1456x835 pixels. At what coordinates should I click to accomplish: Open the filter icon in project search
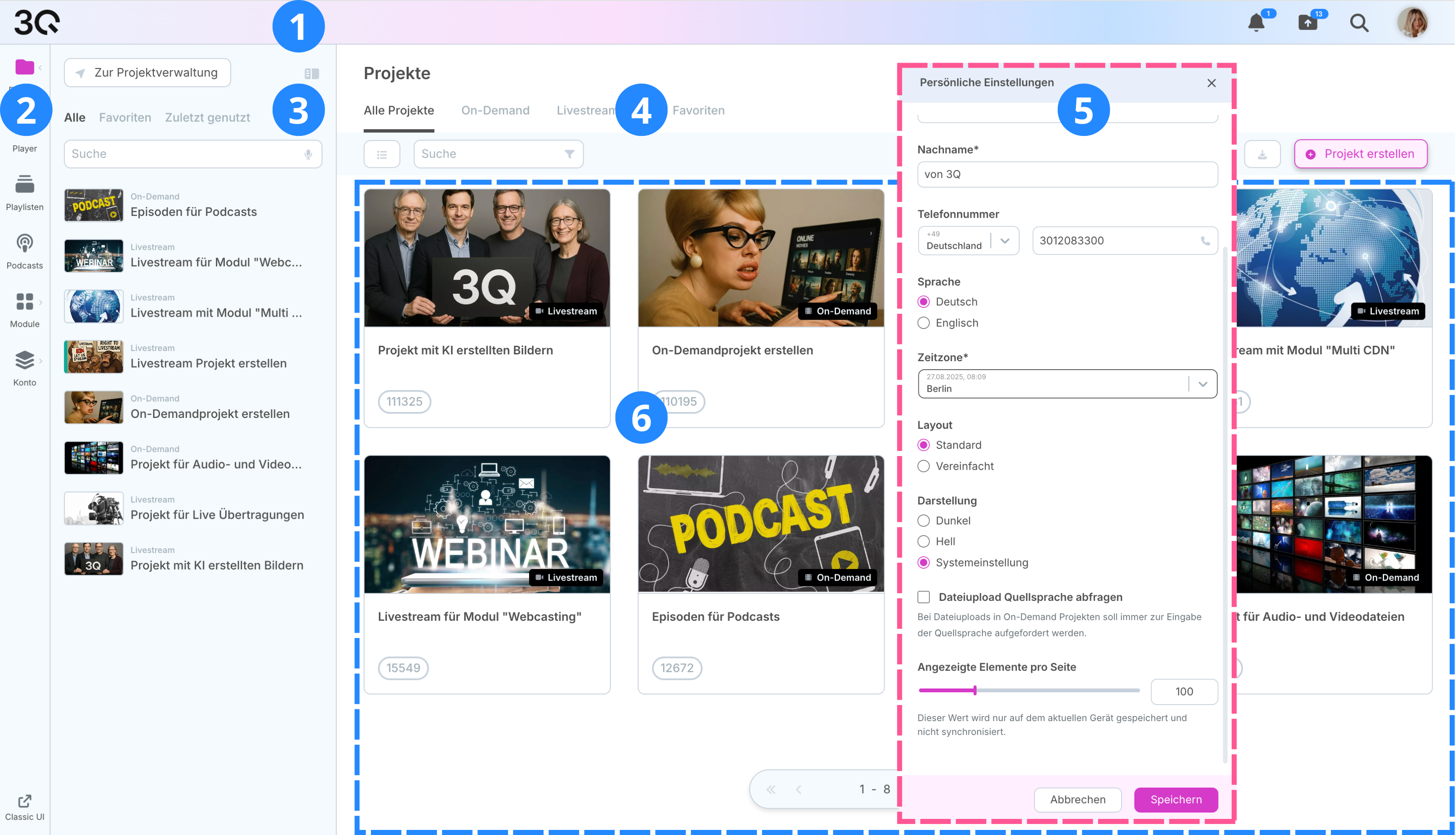[569, 154]
